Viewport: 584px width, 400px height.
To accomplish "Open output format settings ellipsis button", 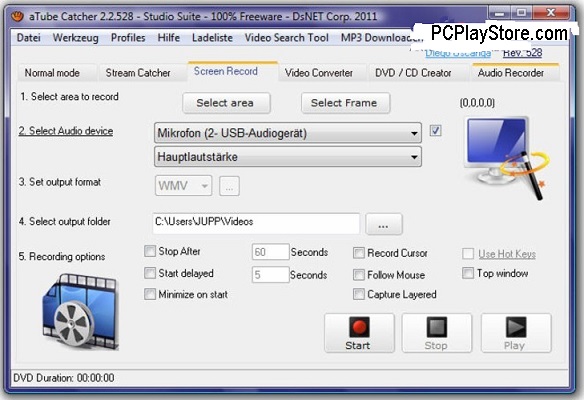I will pyautogui.click(x=229, y=186).
